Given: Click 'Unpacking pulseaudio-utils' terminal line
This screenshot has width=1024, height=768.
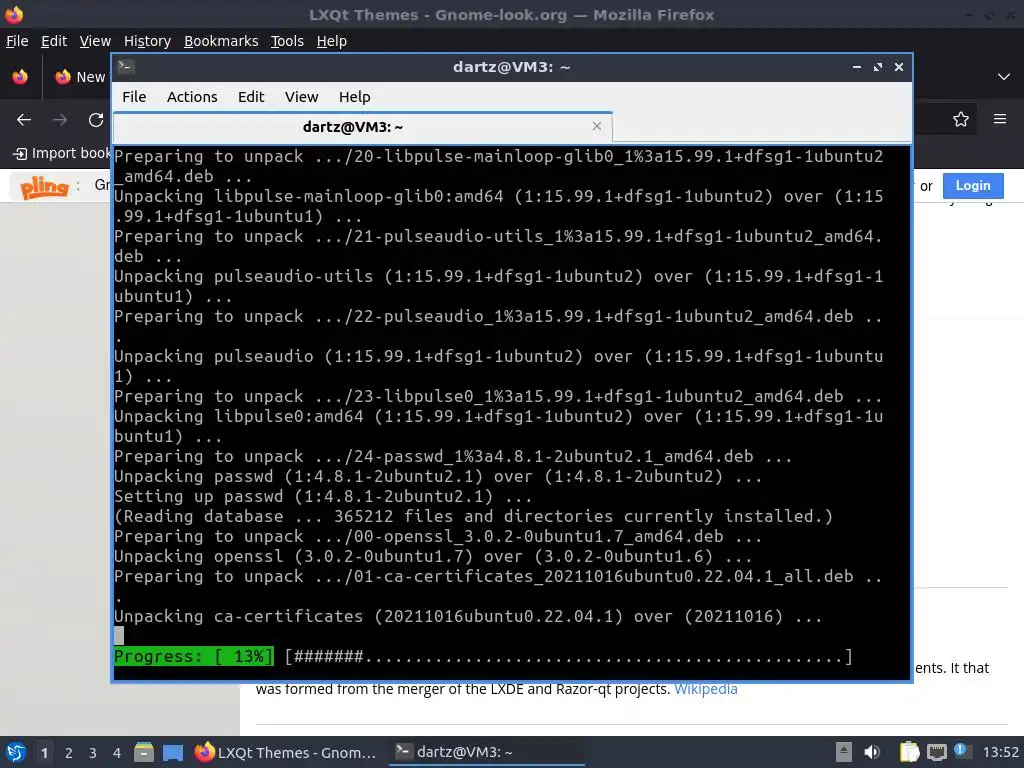Looking at the screenshot, I should 498,286.
